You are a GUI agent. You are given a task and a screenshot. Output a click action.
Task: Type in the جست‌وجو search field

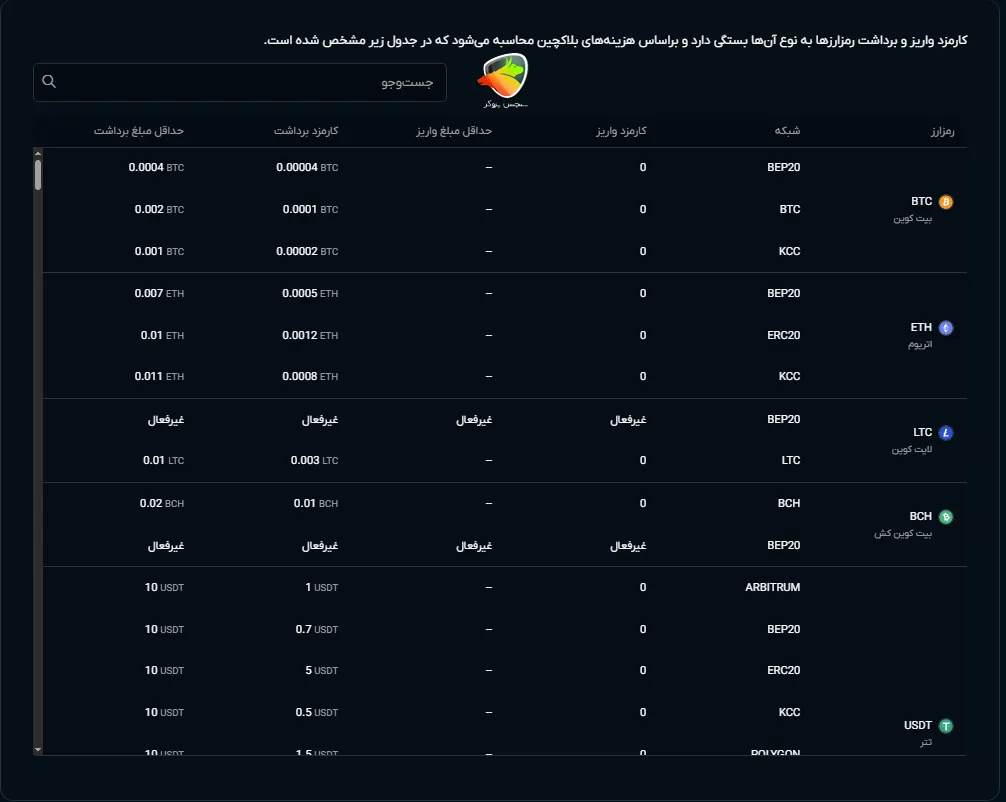(x=250, y=82)
